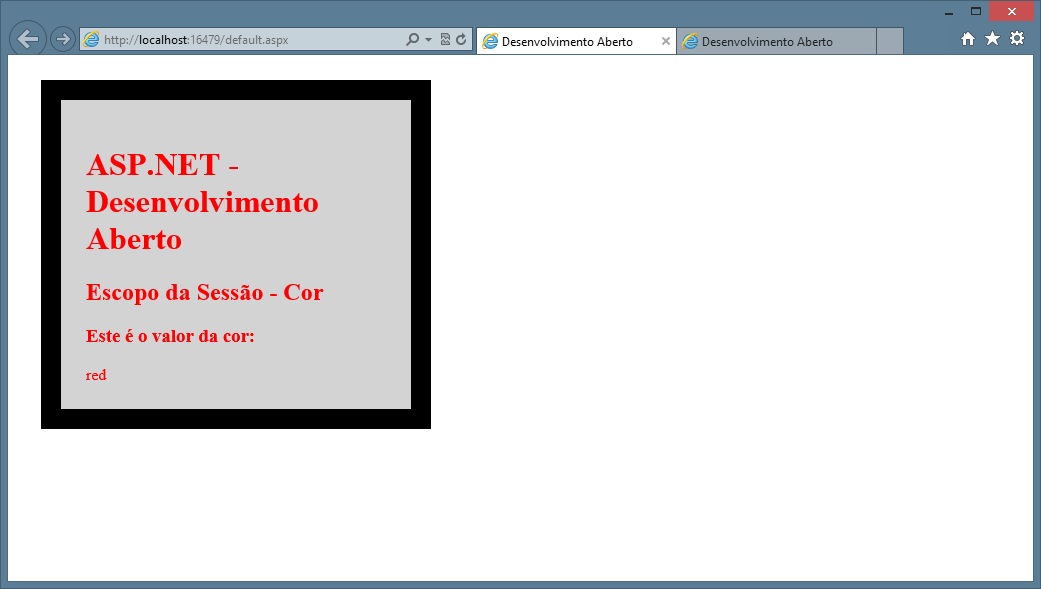Image resolution: width=1041 pixels, height=589 pixels.
Task: Click the red color value text
Action: (x=96, y=375)
